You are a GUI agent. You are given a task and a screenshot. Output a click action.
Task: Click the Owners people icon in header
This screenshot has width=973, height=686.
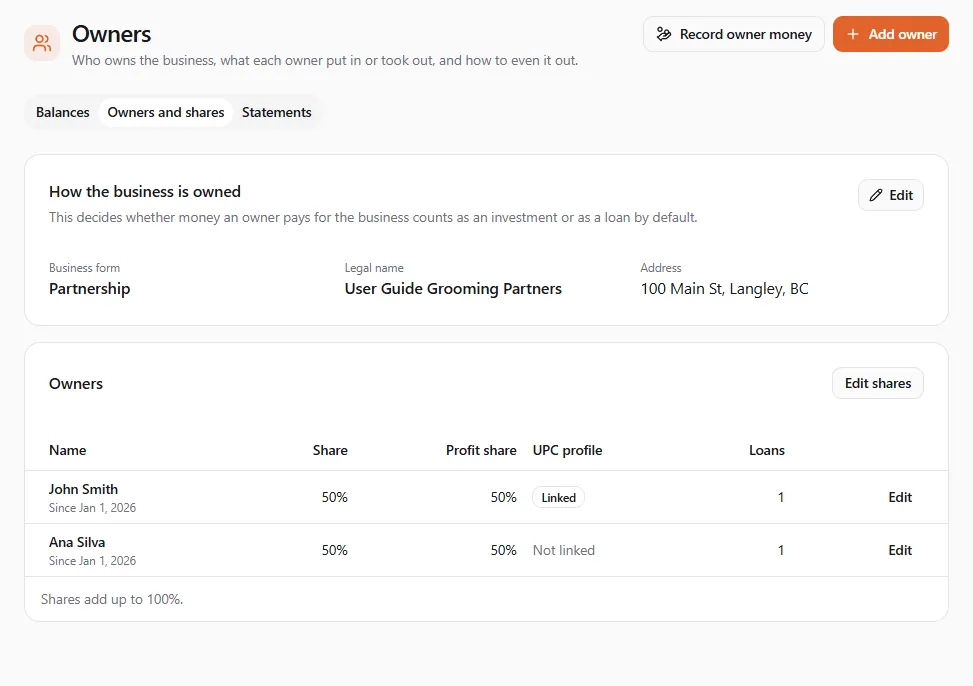(x=42, y=43)
